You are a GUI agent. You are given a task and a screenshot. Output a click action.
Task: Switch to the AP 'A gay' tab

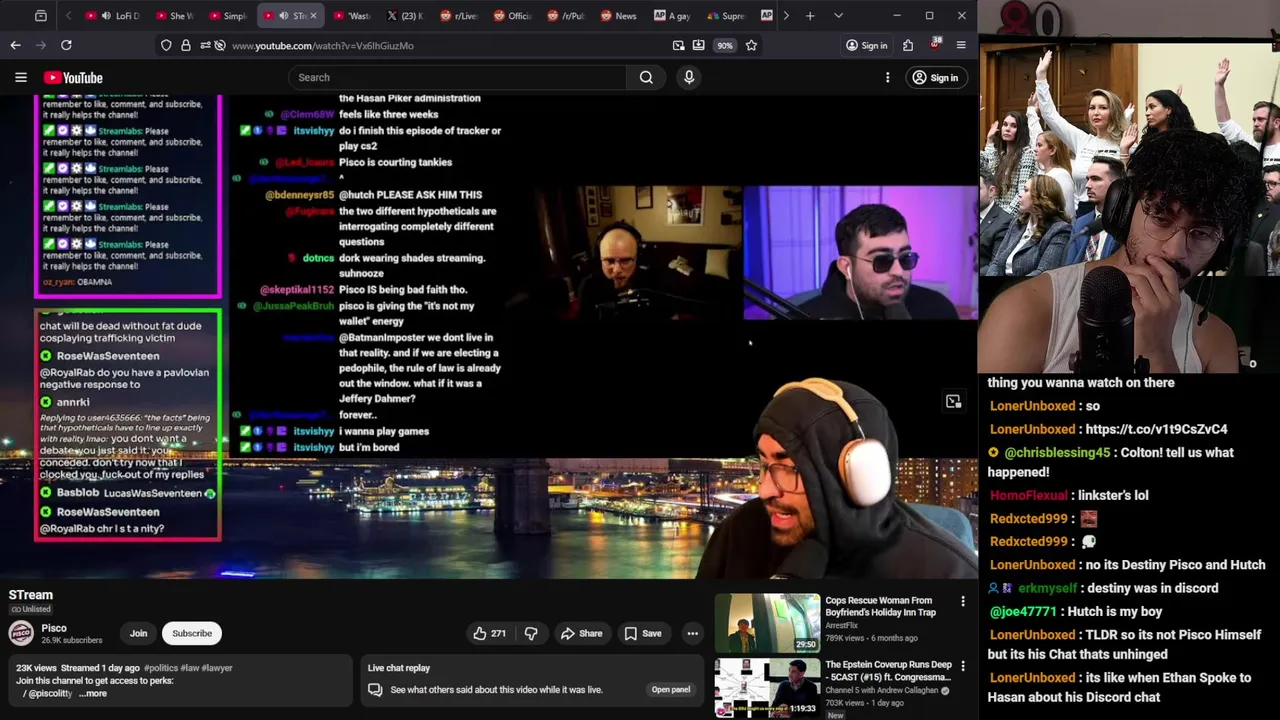672,16
